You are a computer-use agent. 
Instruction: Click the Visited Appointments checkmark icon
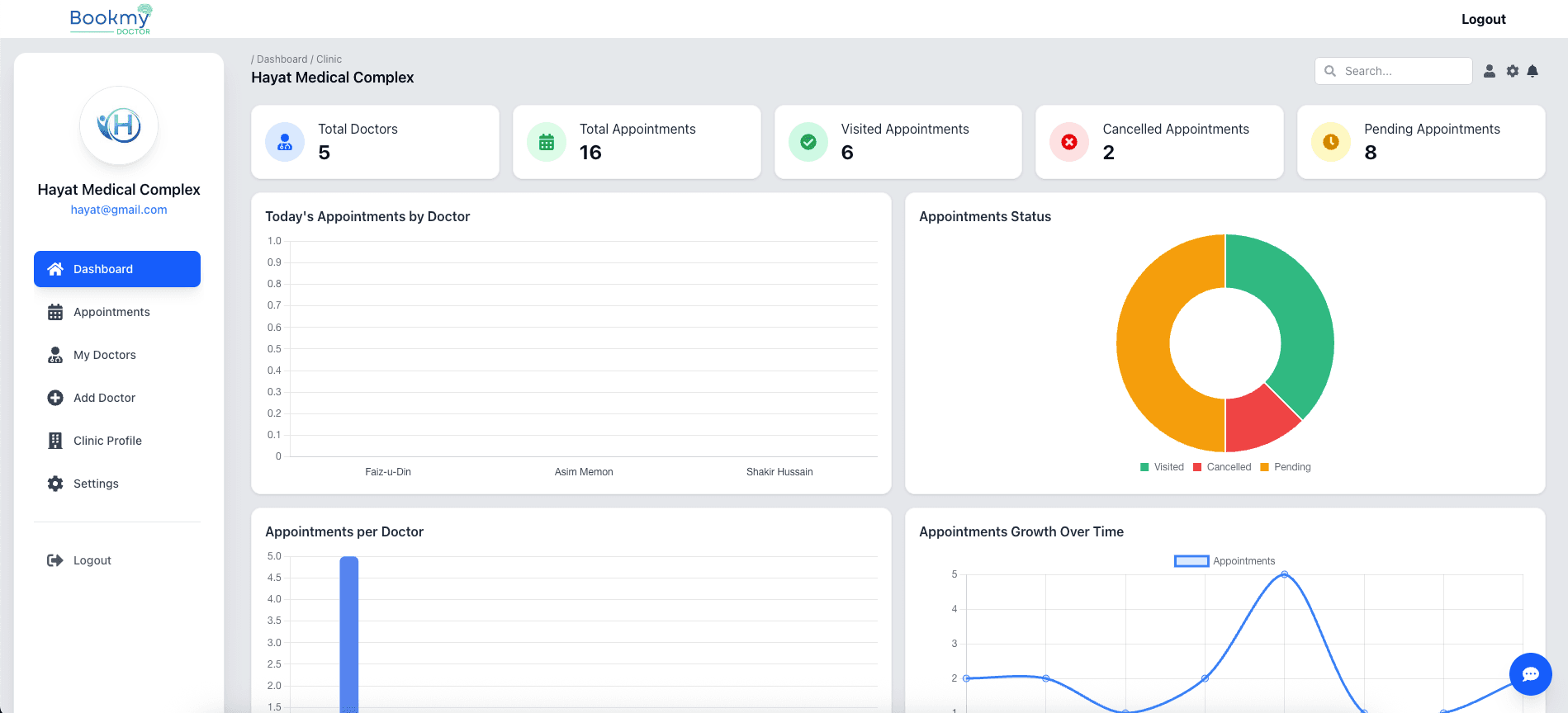click(x=808, y=142)
